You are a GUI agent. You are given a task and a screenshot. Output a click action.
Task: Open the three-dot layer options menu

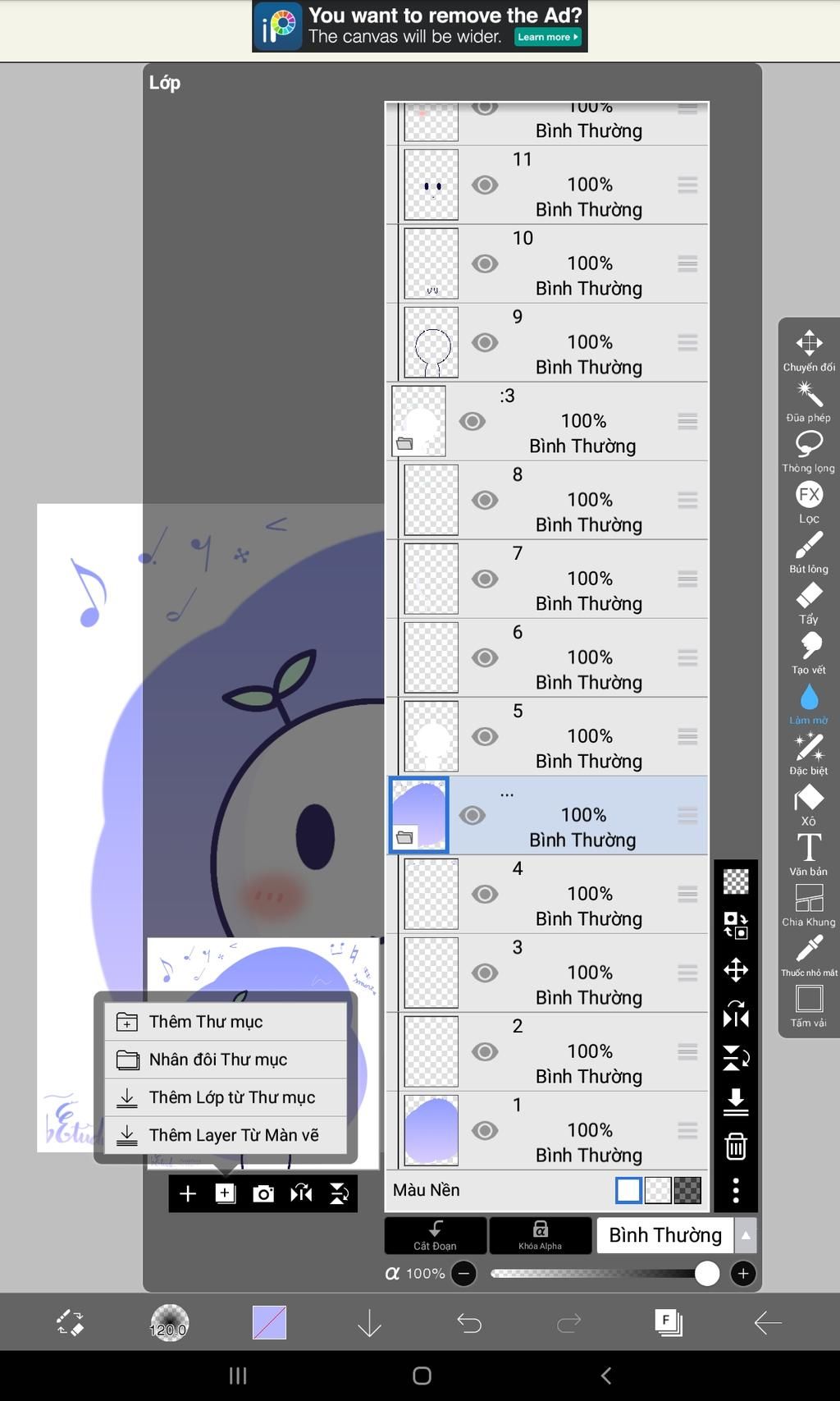pyautogui.click(x=736, y=1190)
